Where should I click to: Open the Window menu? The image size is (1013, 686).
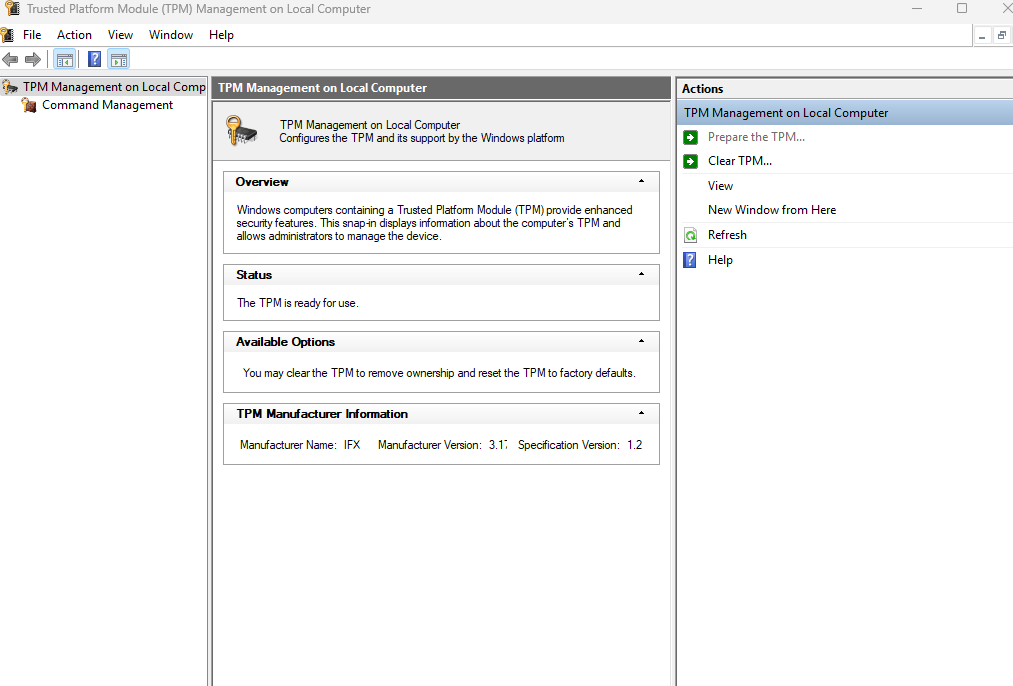[171, 35]
